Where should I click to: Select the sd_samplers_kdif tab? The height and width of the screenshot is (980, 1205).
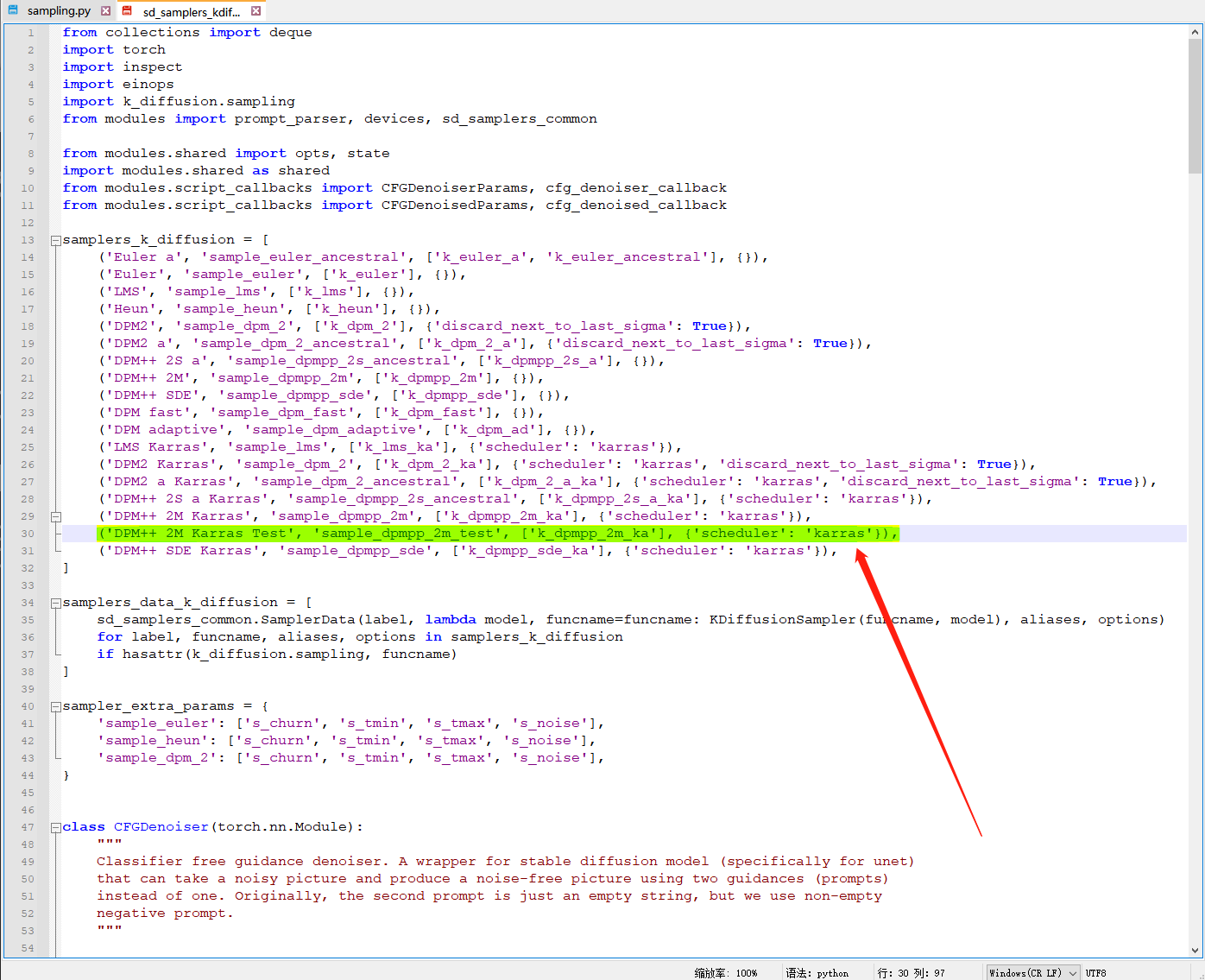coord(191,12)
